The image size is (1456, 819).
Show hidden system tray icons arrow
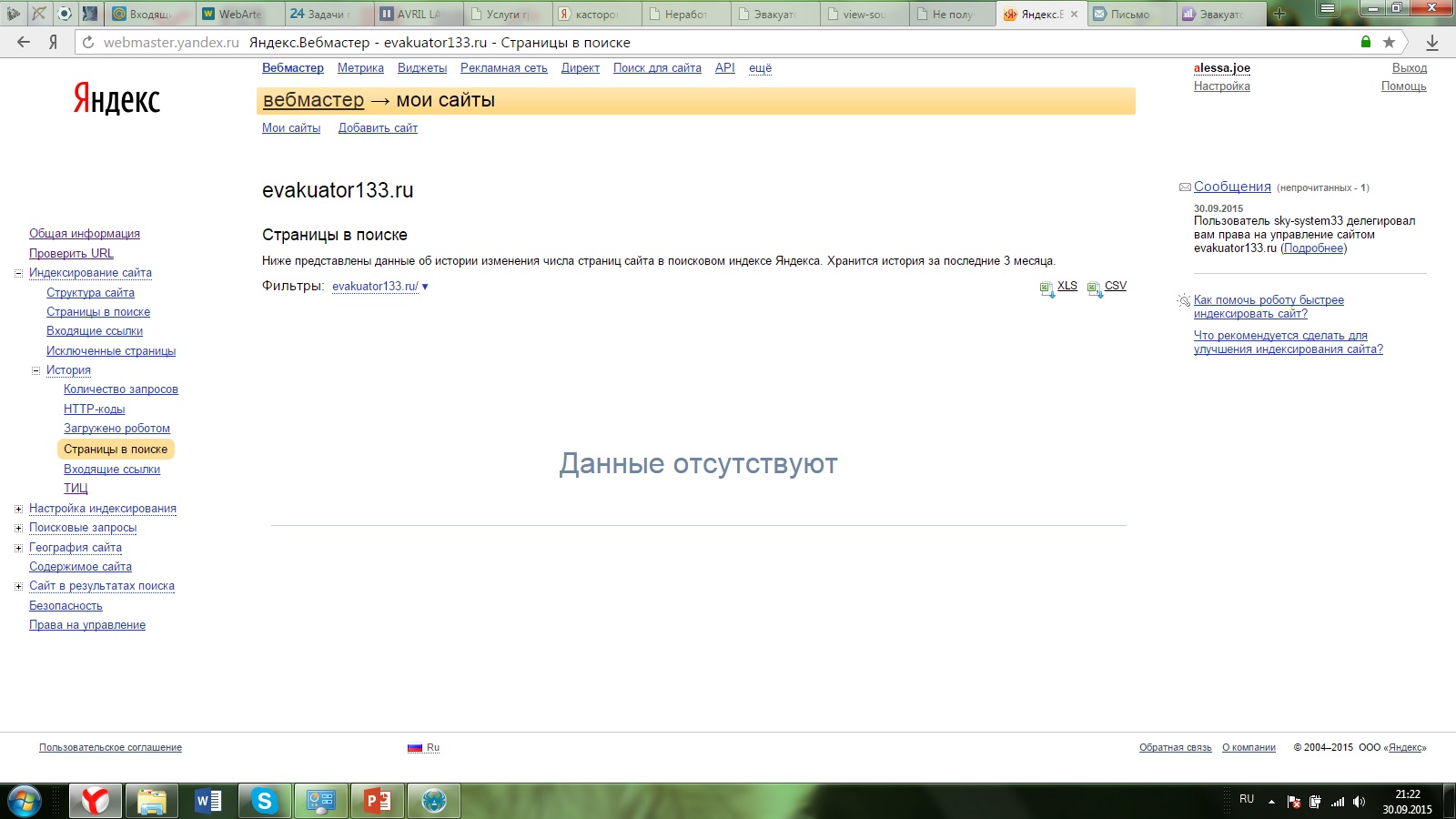(x=1271, y=802)
